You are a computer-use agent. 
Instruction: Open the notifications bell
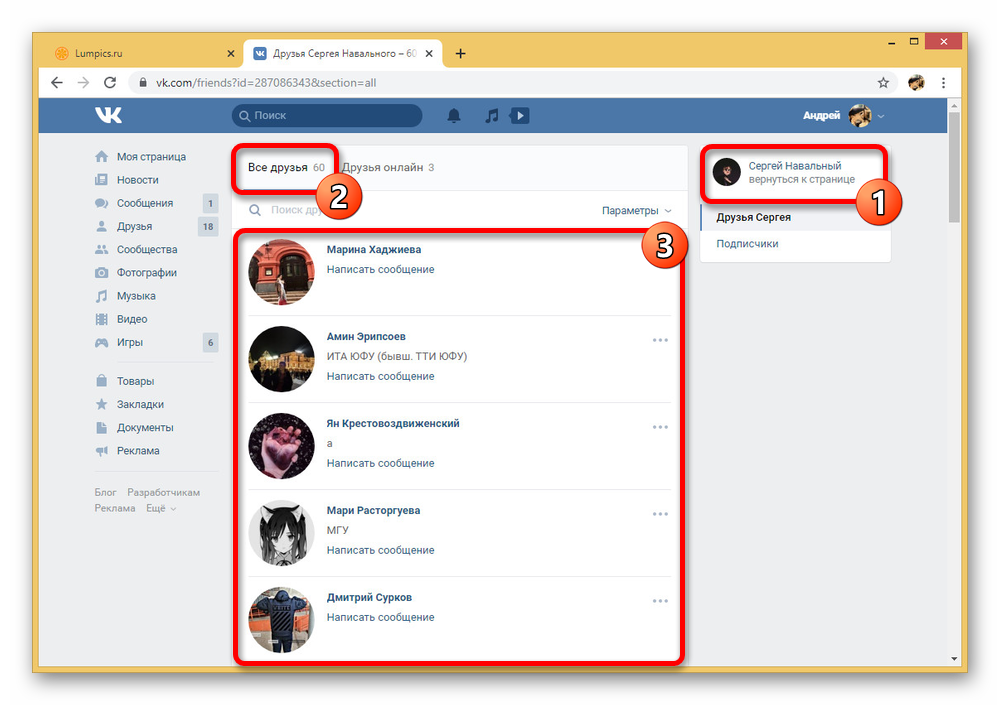tap(453, 115)
